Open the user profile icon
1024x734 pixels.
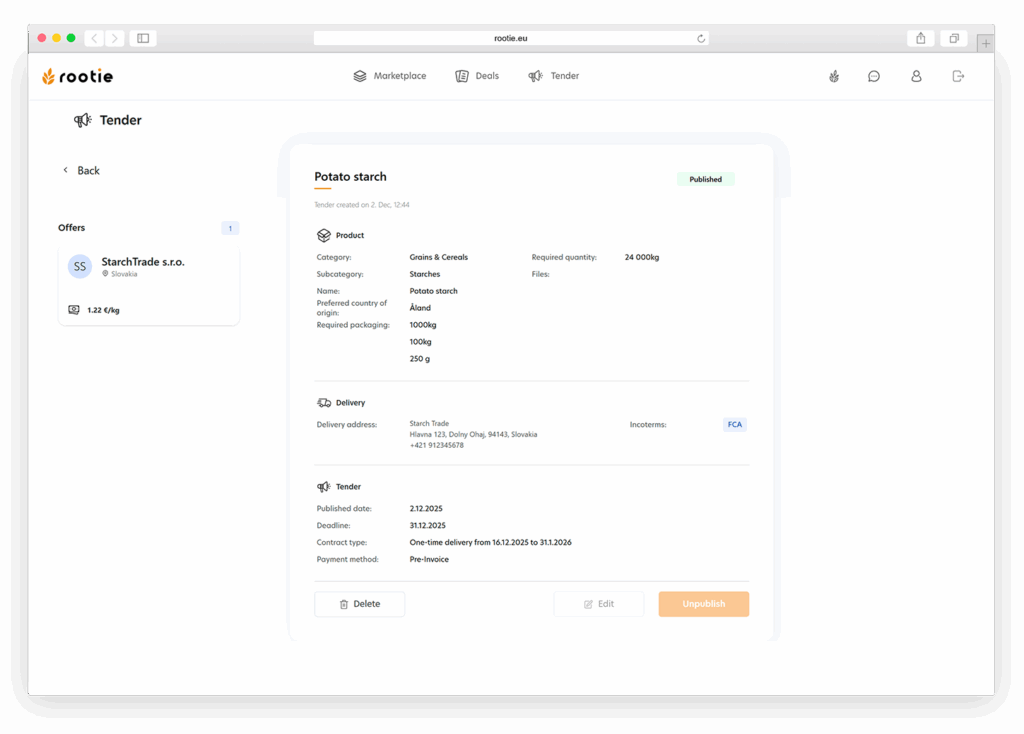click(x=916, y=76)
